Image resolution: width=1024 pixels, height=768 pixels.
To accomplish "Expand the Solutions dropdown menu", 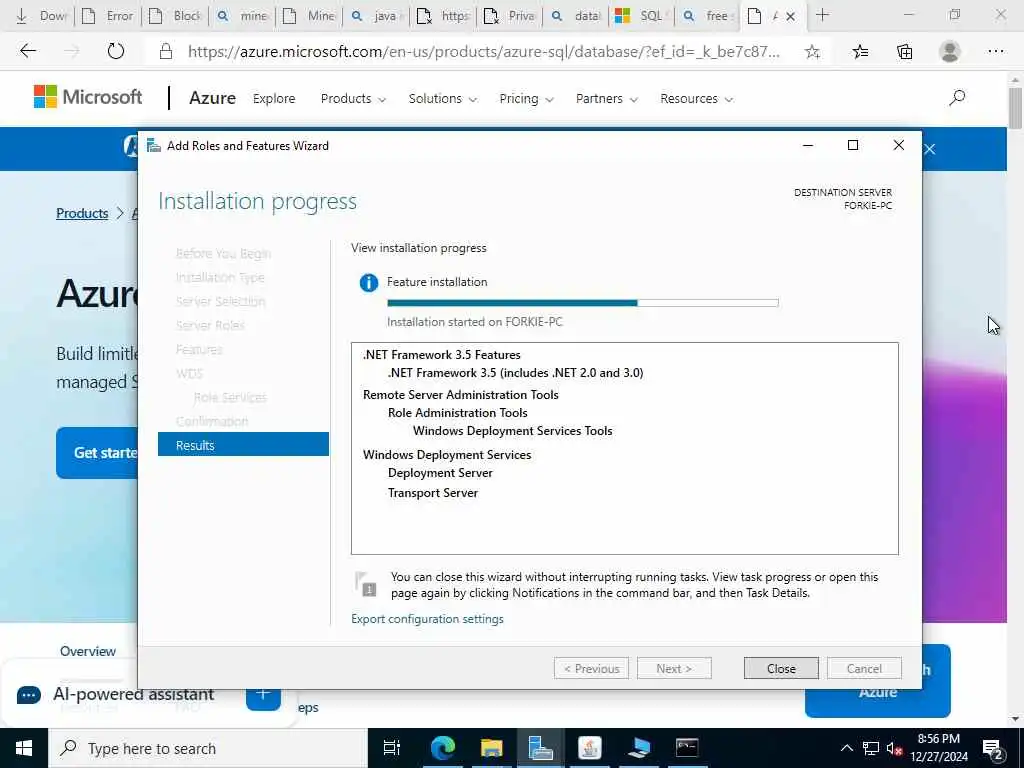I will click(443, 99).
